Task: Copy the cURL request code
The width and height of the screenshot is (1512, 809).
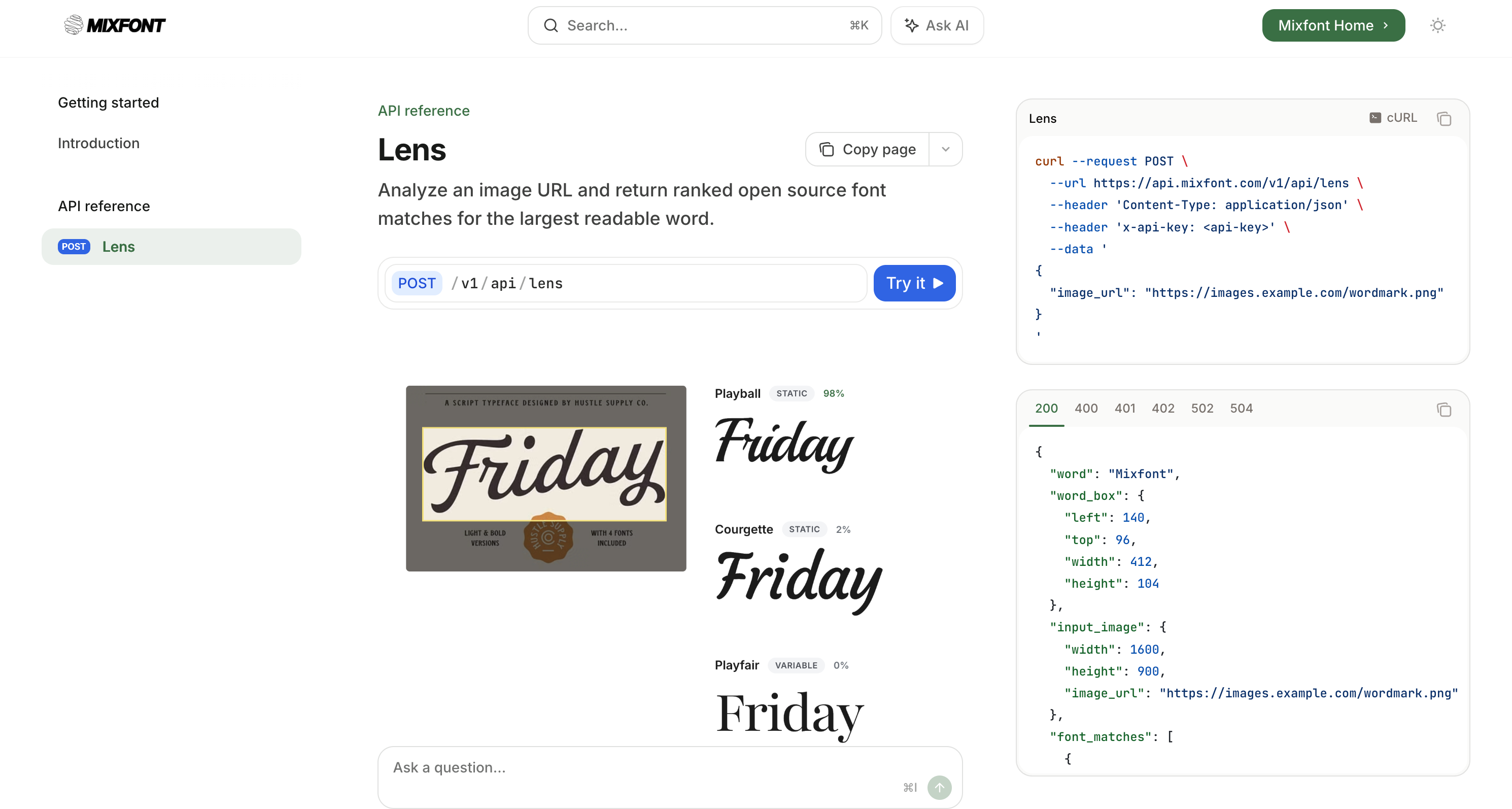Action: (1445, 119)
